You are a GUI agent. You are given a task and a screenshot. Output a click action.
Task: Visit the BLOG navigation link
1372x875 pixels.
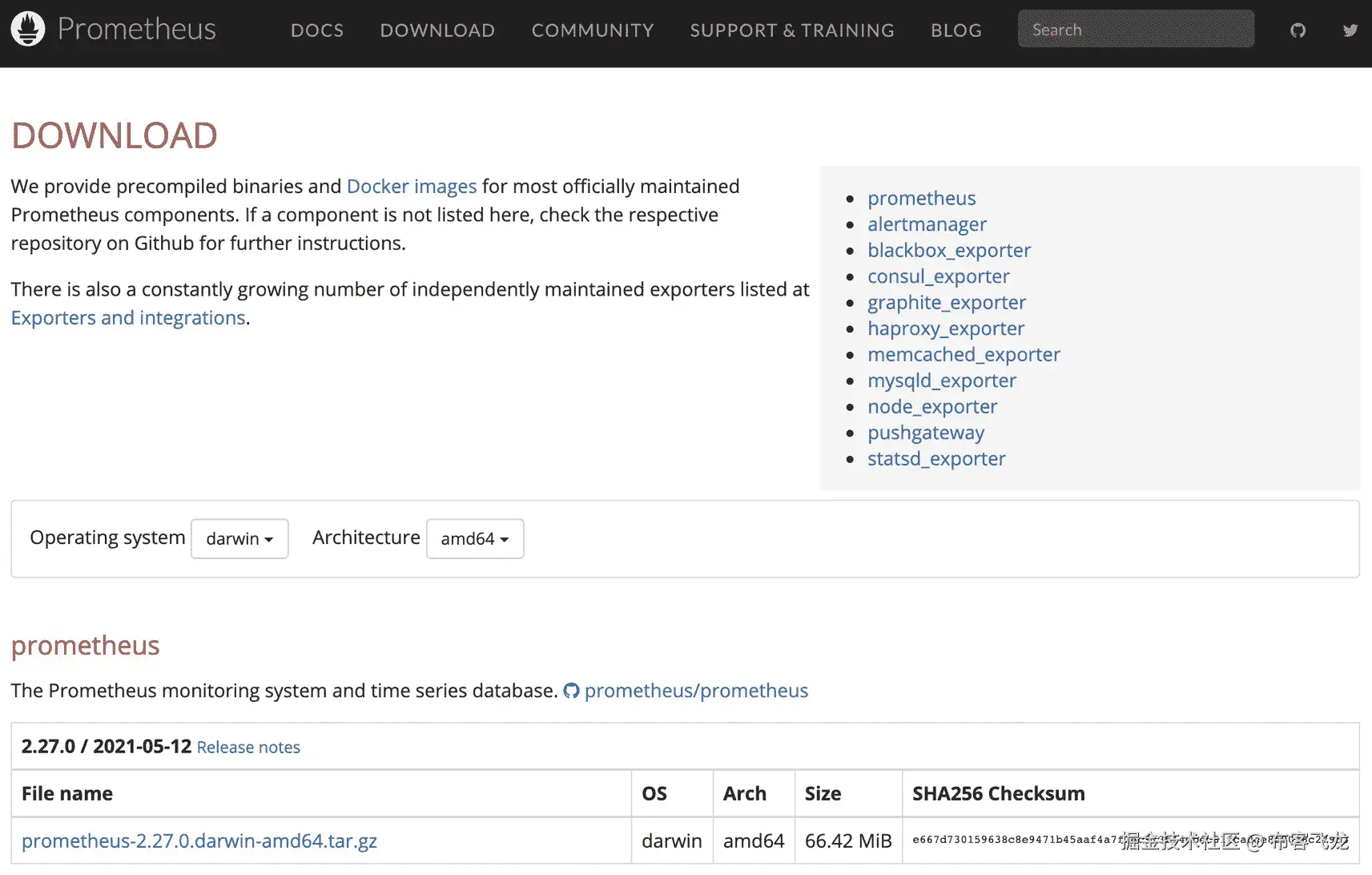(956, 30)
